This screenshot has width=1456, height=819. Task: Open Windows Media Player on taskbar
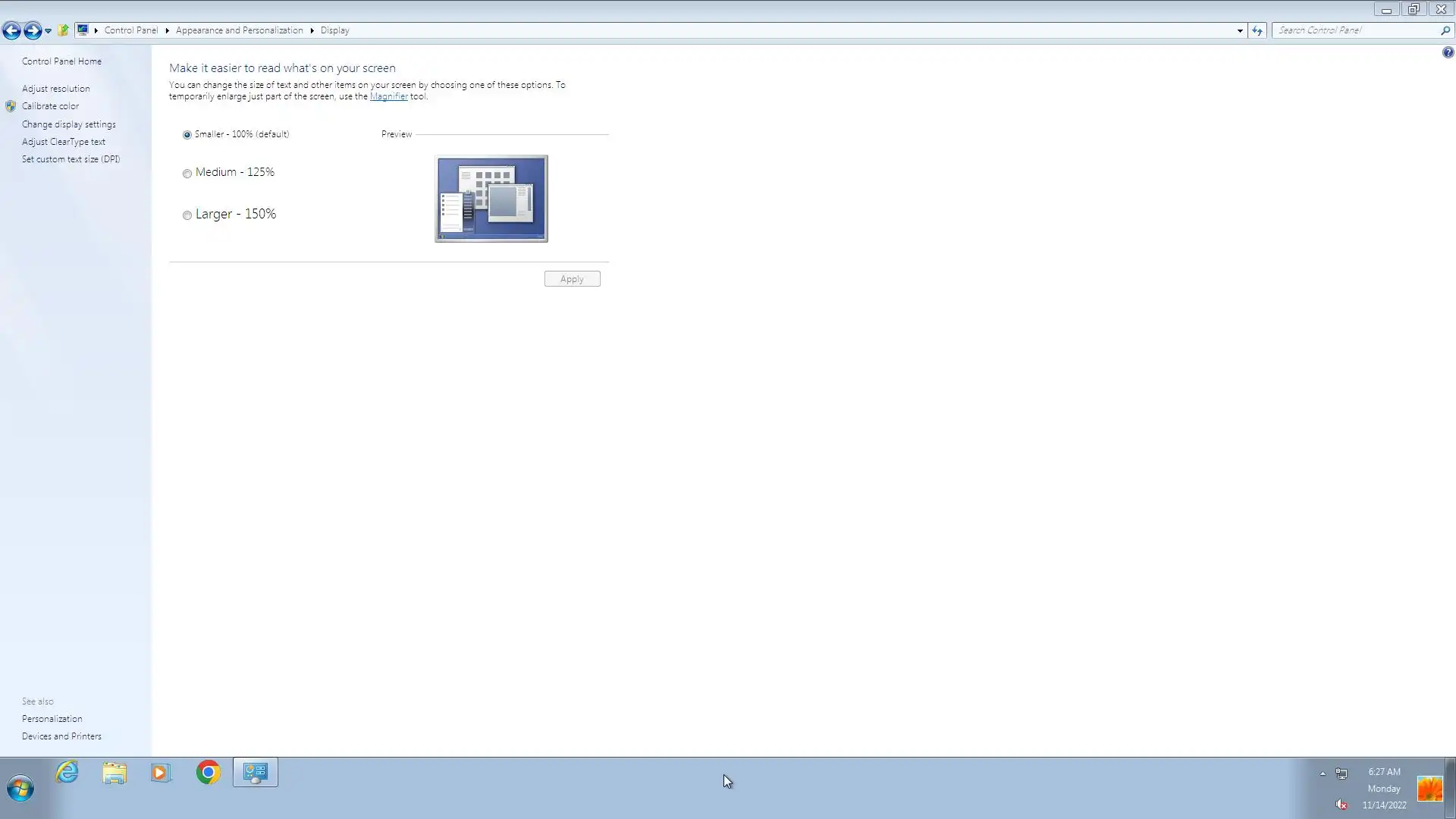coord(161,773)
